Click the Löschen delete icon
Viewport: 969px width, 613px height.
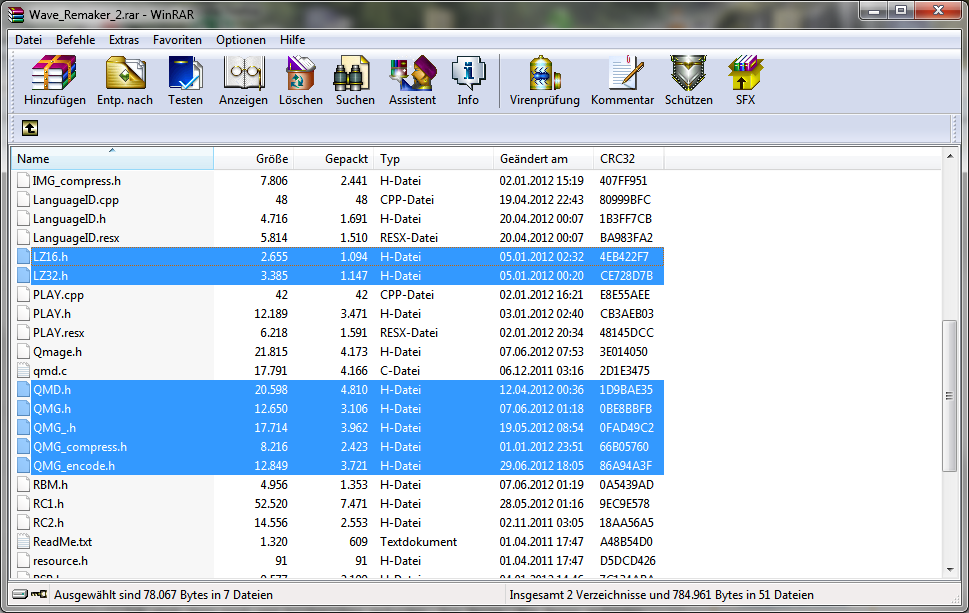point(301,80)
